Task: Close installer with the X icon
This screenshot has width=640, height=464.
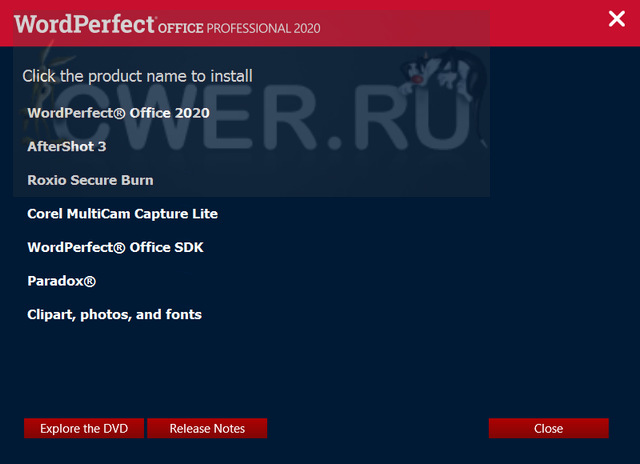Action: point(616,19)
